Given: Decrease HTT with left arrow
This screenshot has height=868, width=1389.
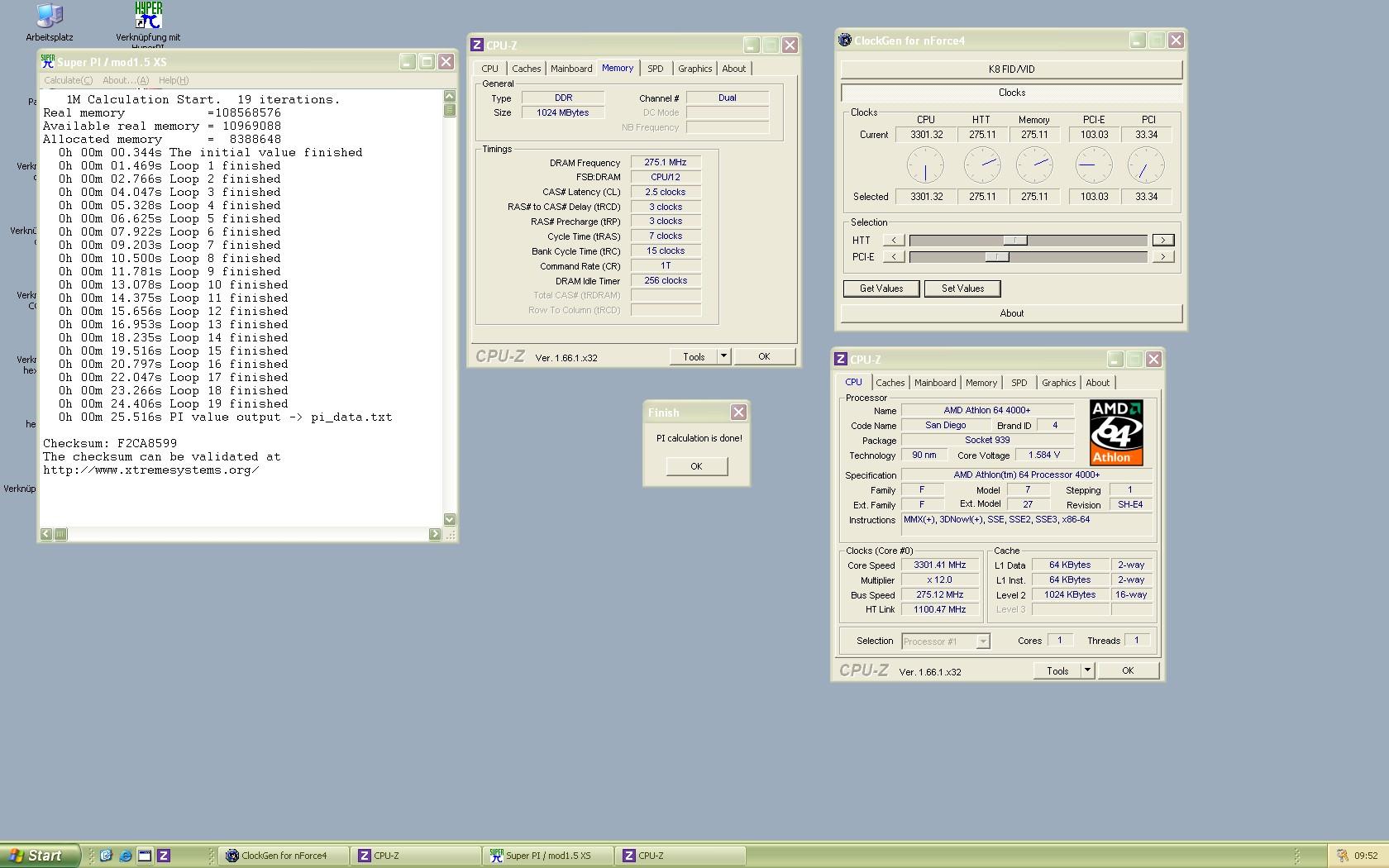Looking at the screenshot, I should [x=894, y=240].
